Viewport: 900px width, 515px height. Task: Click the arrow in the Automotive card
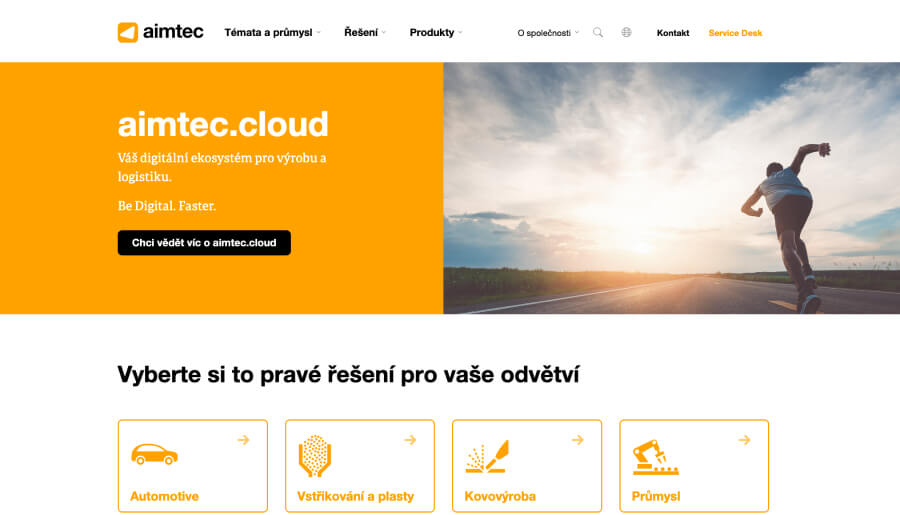pyautogui.click(x=243, y=440)
